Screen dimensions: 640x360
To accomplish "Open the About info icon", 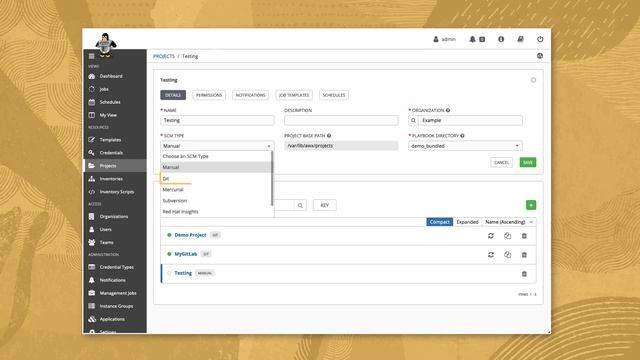I will pyautogui.click(x=501, y=39).
